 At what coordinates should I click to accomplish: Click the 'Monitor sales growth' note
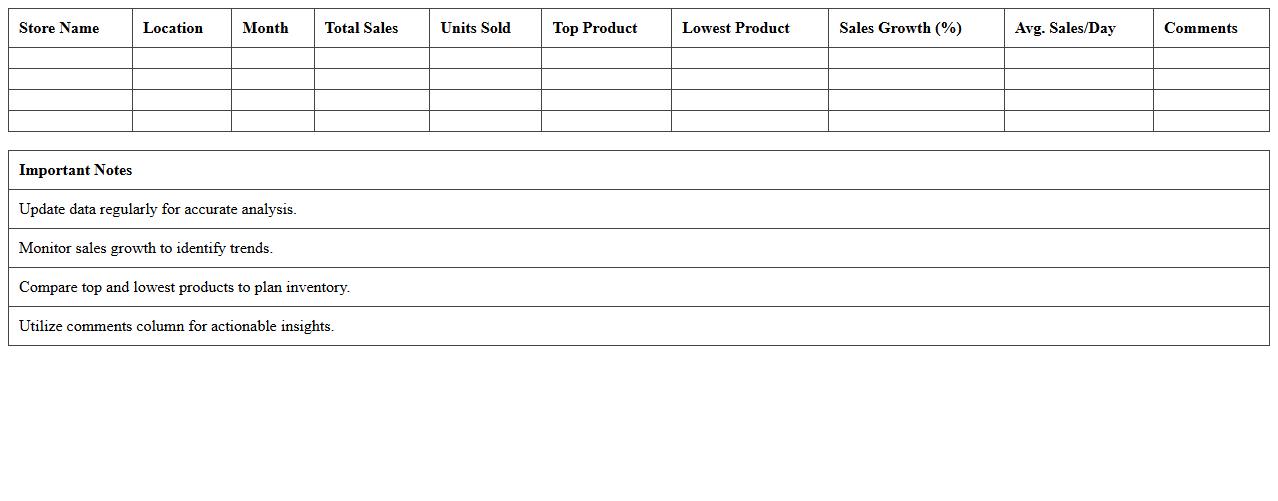click(x=146, y=248)
